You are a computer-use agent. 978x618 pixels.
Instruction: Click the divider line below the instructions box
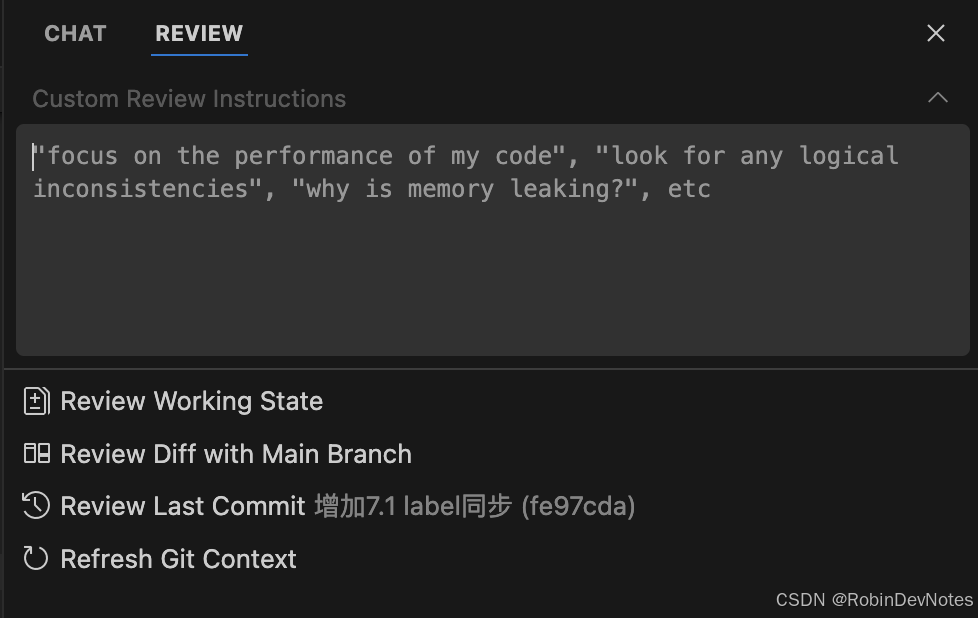pos(490,369)
